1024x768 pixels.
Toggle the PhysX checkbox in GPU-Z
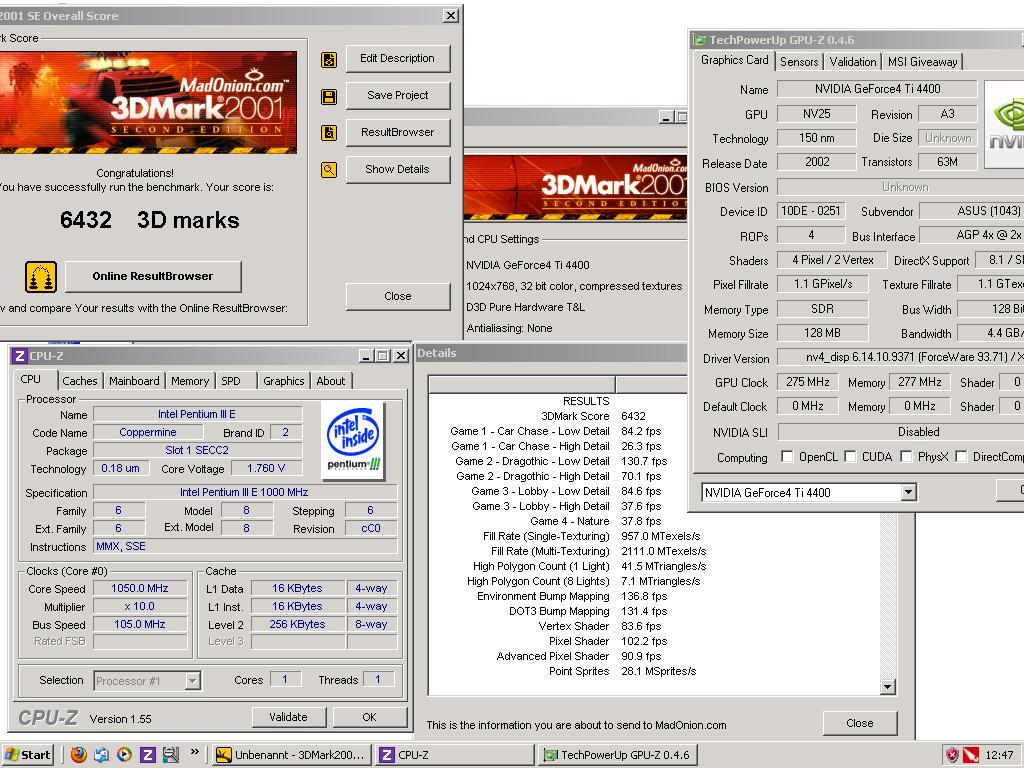click(x=906, y=456)
